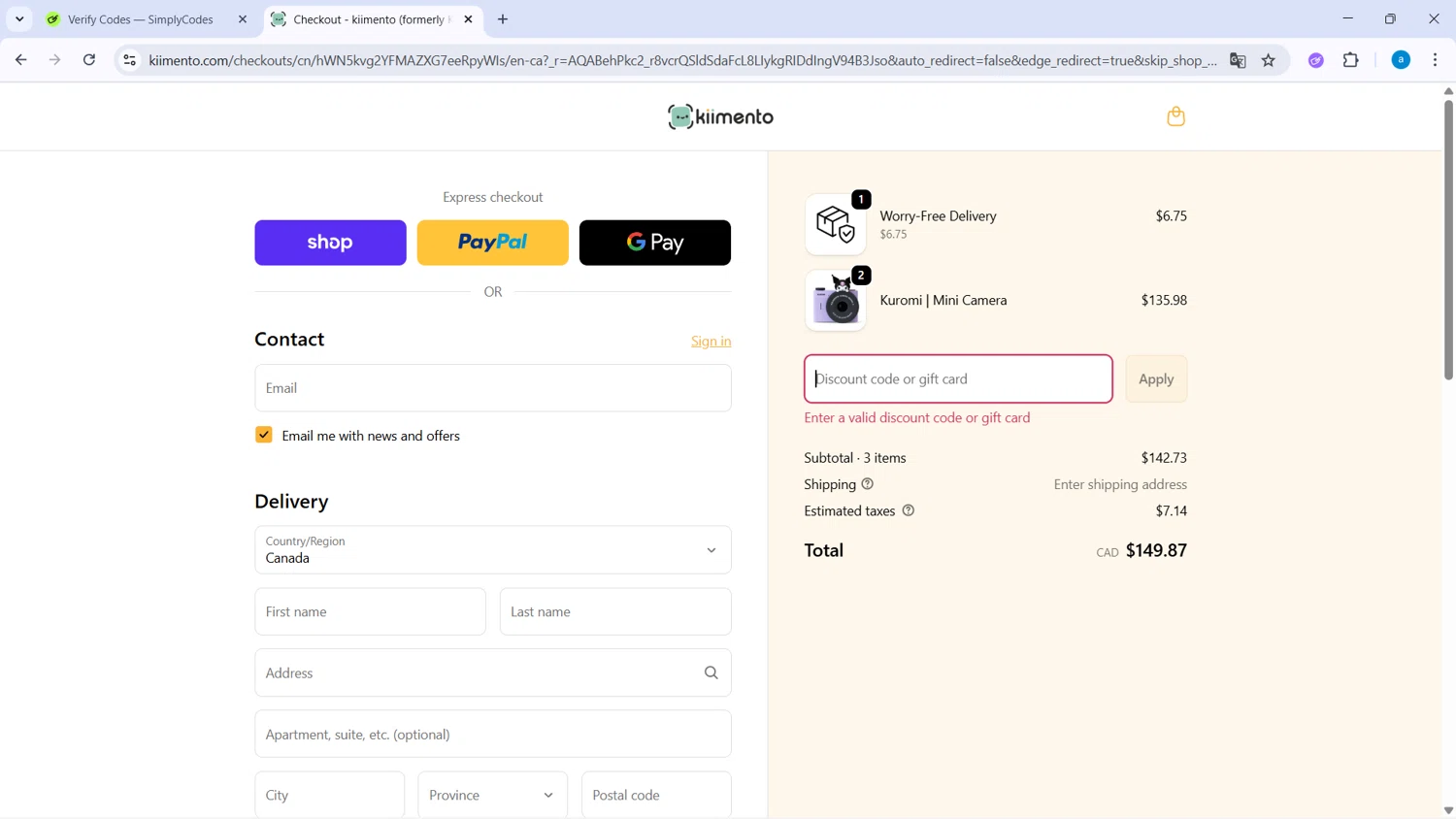This screenshot has height=819, width=1456.
Task: Close the Verify Codes SimplyCodes tab
Action: click(x=243, y=19)
